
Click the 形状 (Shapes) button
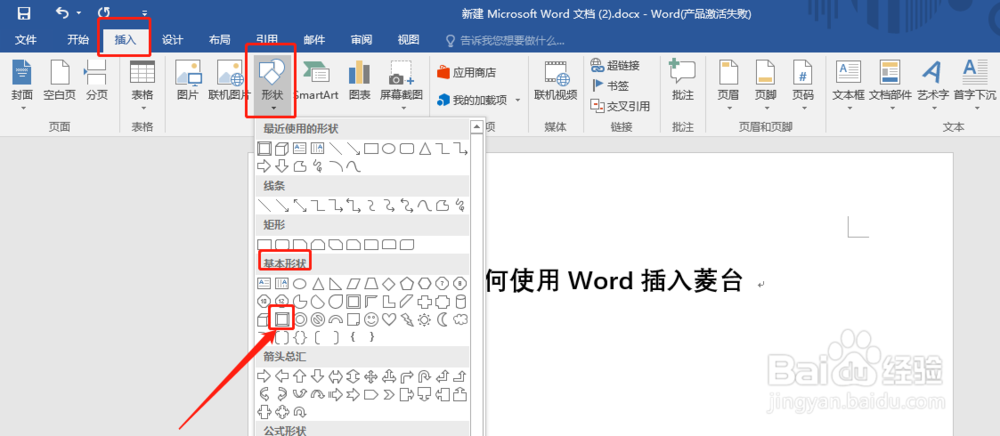271,86
